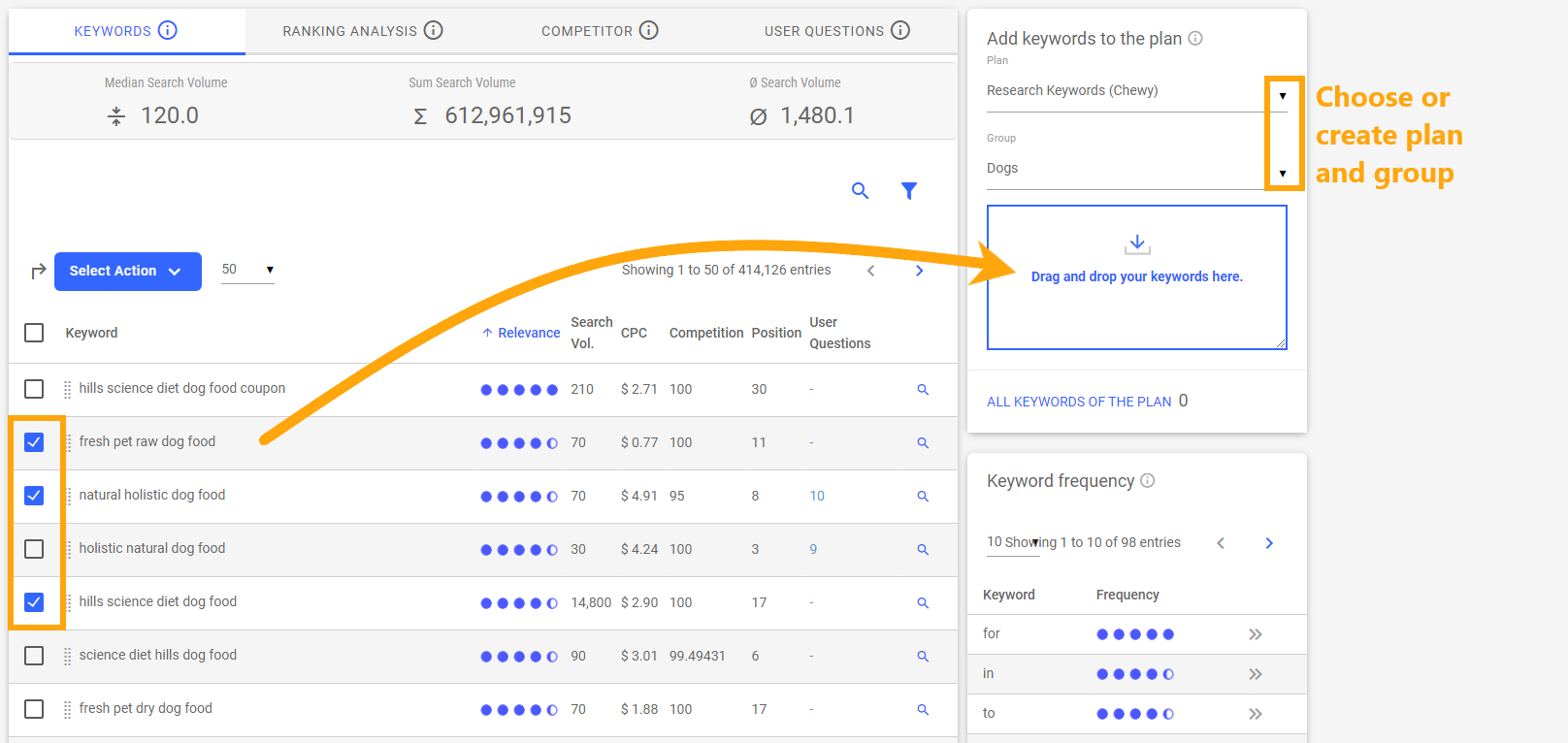Viewport: 1568px width, 743px height.
Task: Sort table by Position column
Action: click(776, 333)
